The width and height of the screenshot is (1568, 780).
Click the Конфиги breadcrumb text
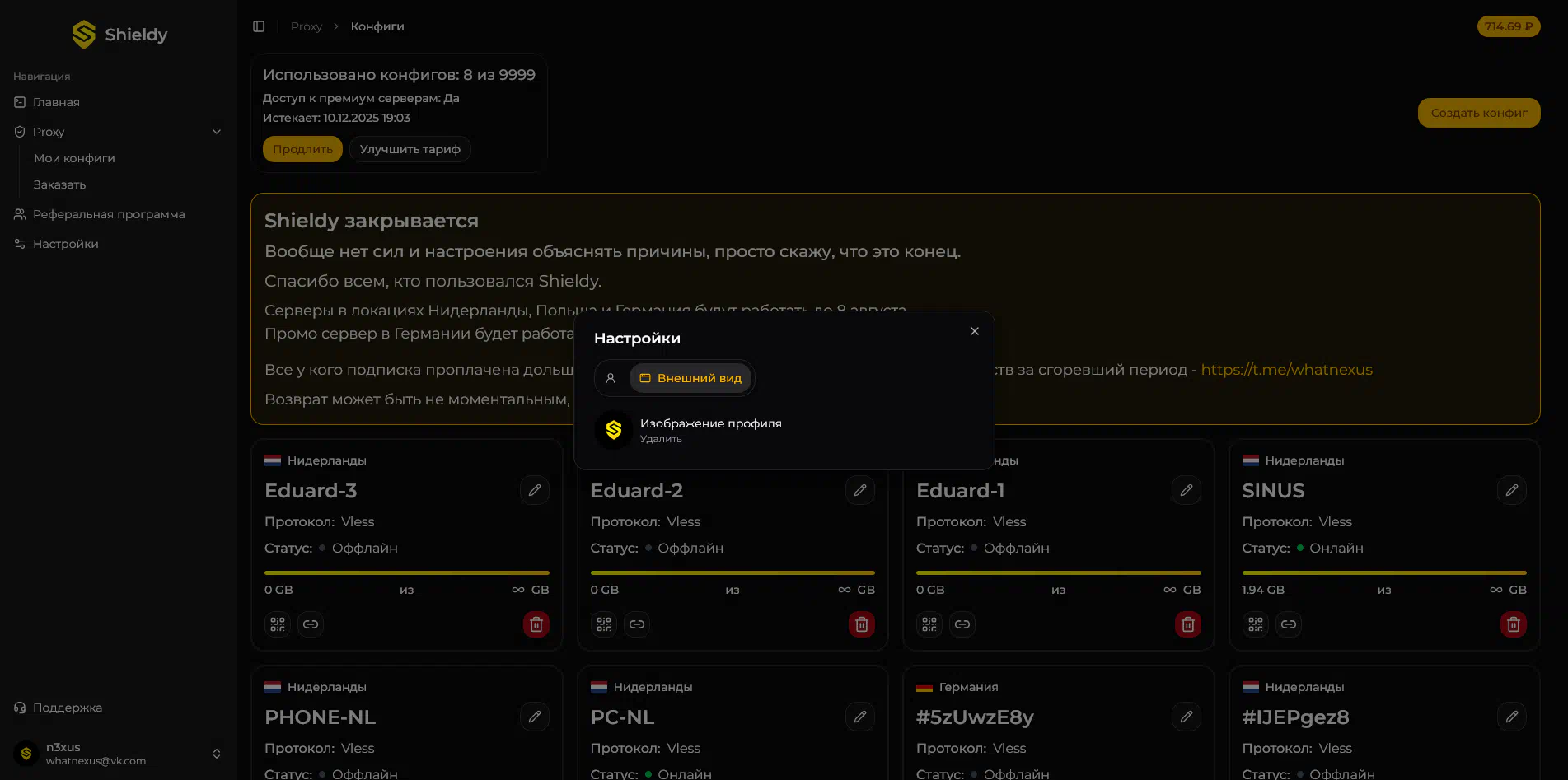[x=377, y=26]
